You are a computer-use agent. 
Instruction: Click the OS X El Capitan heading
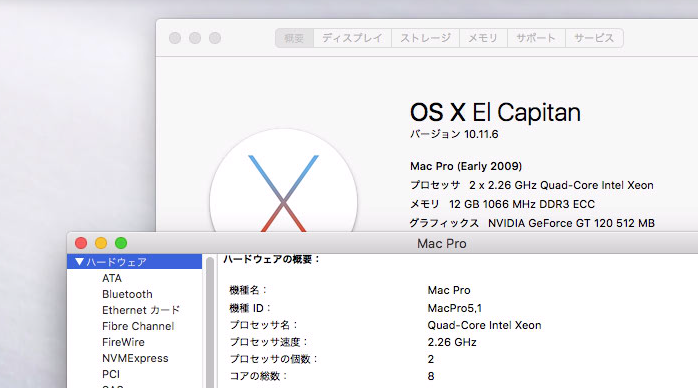click(495, 112)
